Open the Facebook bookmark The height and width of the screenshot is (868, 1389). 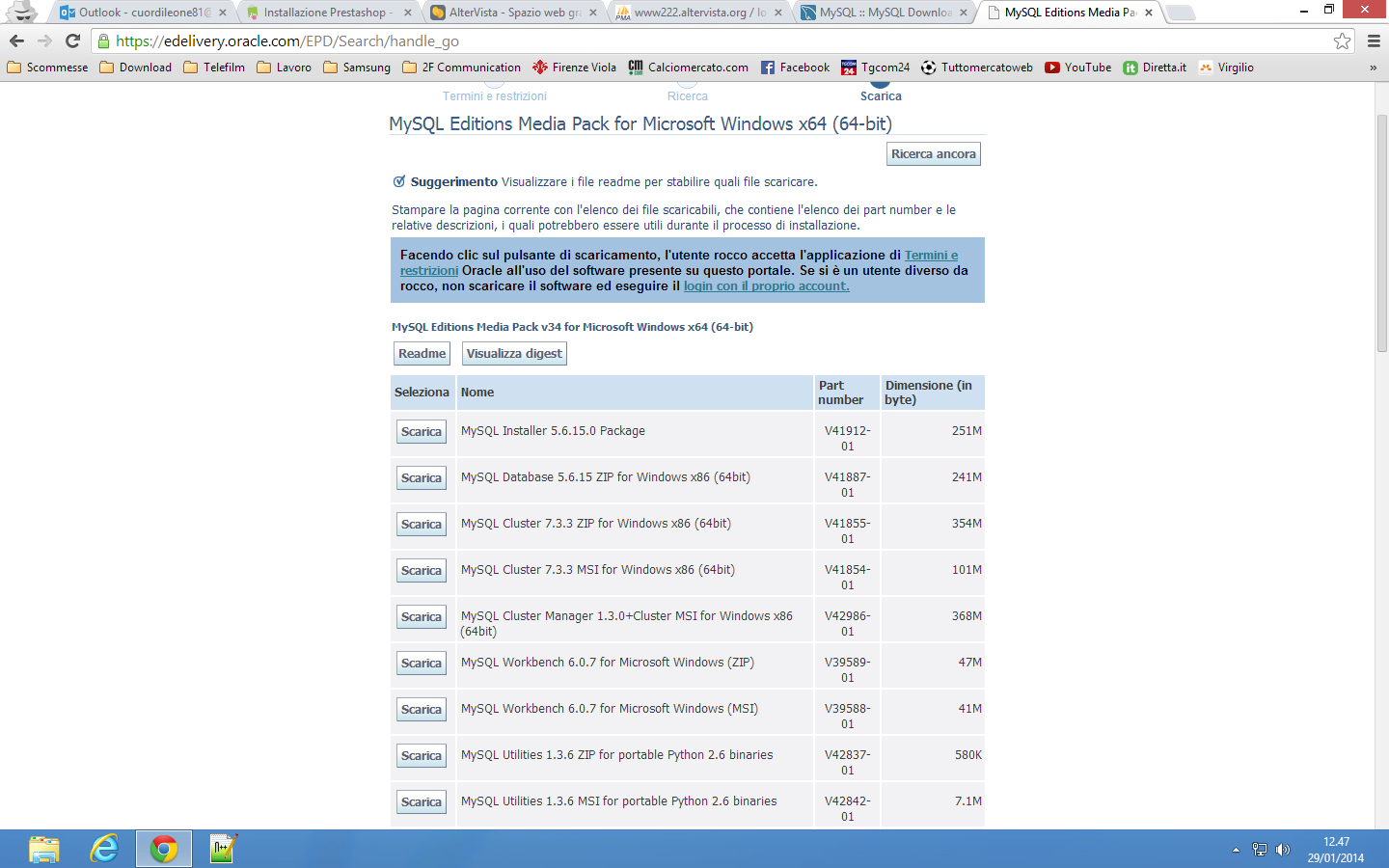click(x=795, y=68)
